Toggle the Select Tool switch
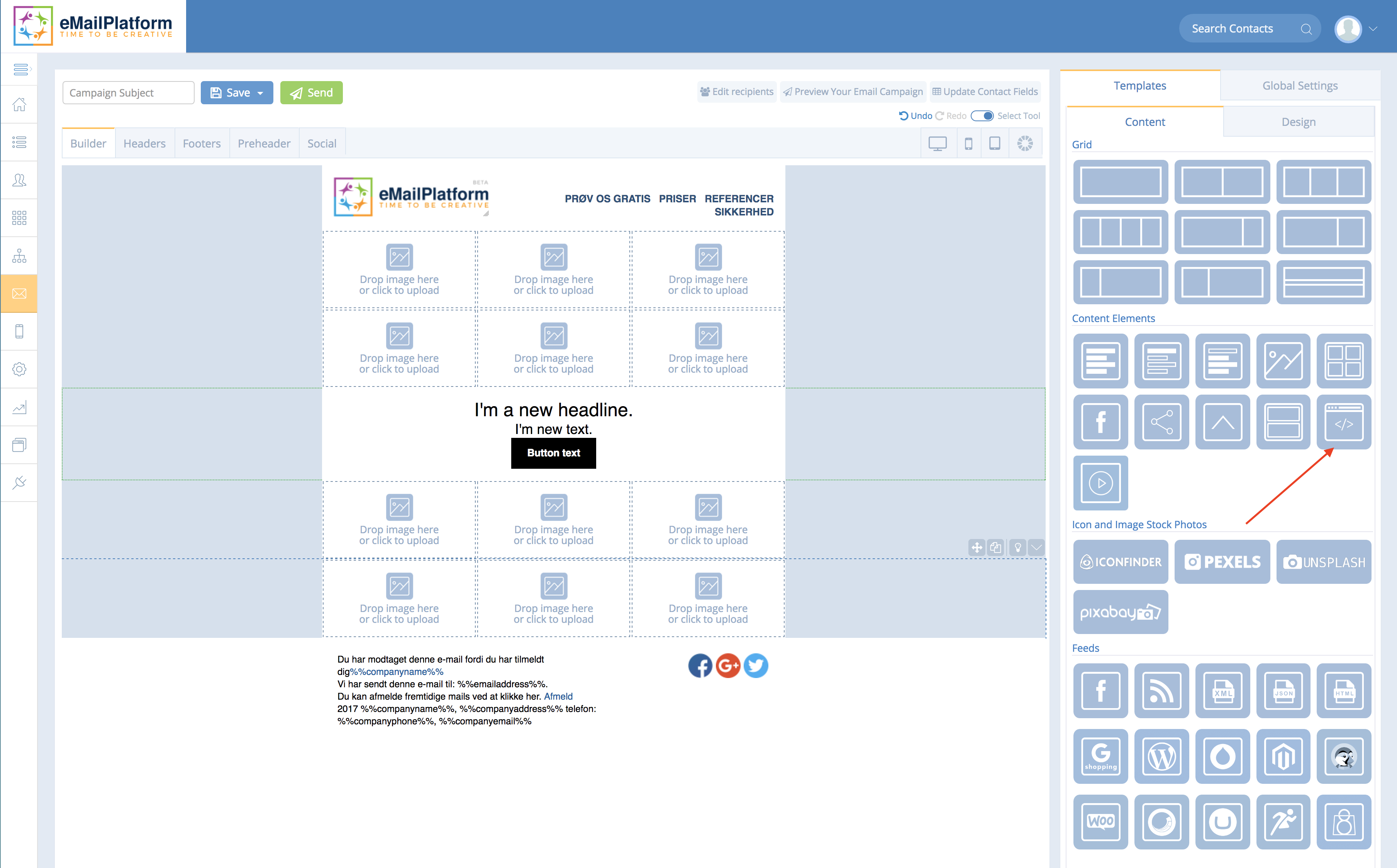The image size is (1397, 868). pos(982,116)
